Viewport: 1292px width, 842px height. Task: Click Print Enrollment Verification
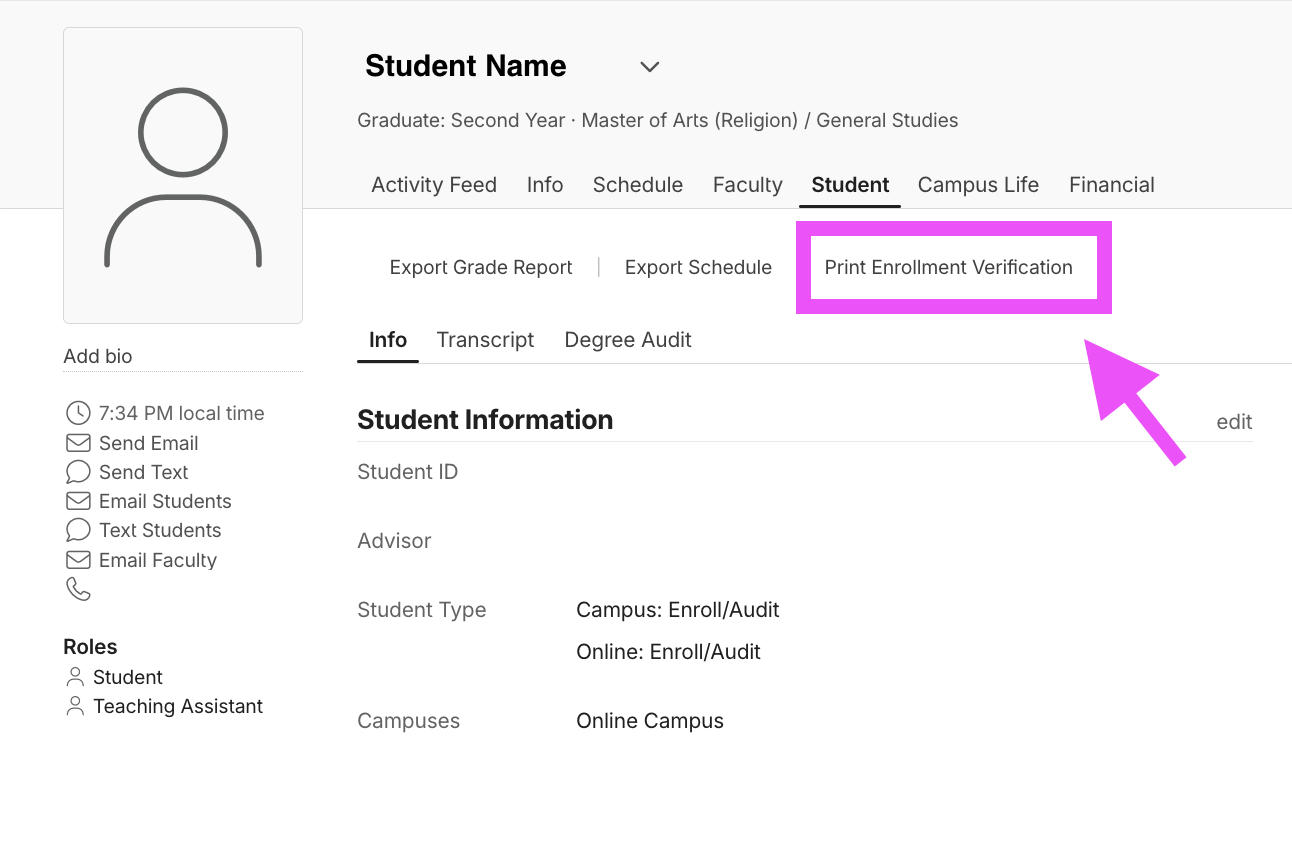[949, 267]
